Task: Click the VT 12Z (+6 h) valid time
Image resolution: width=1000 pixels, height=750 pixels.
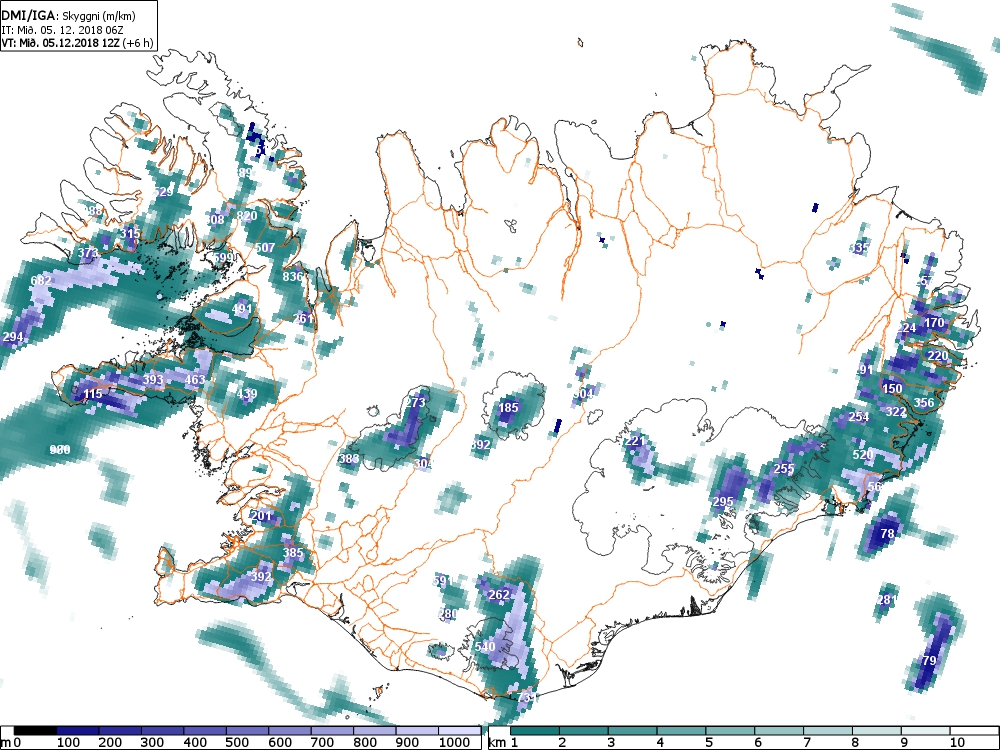Action: 77,43
